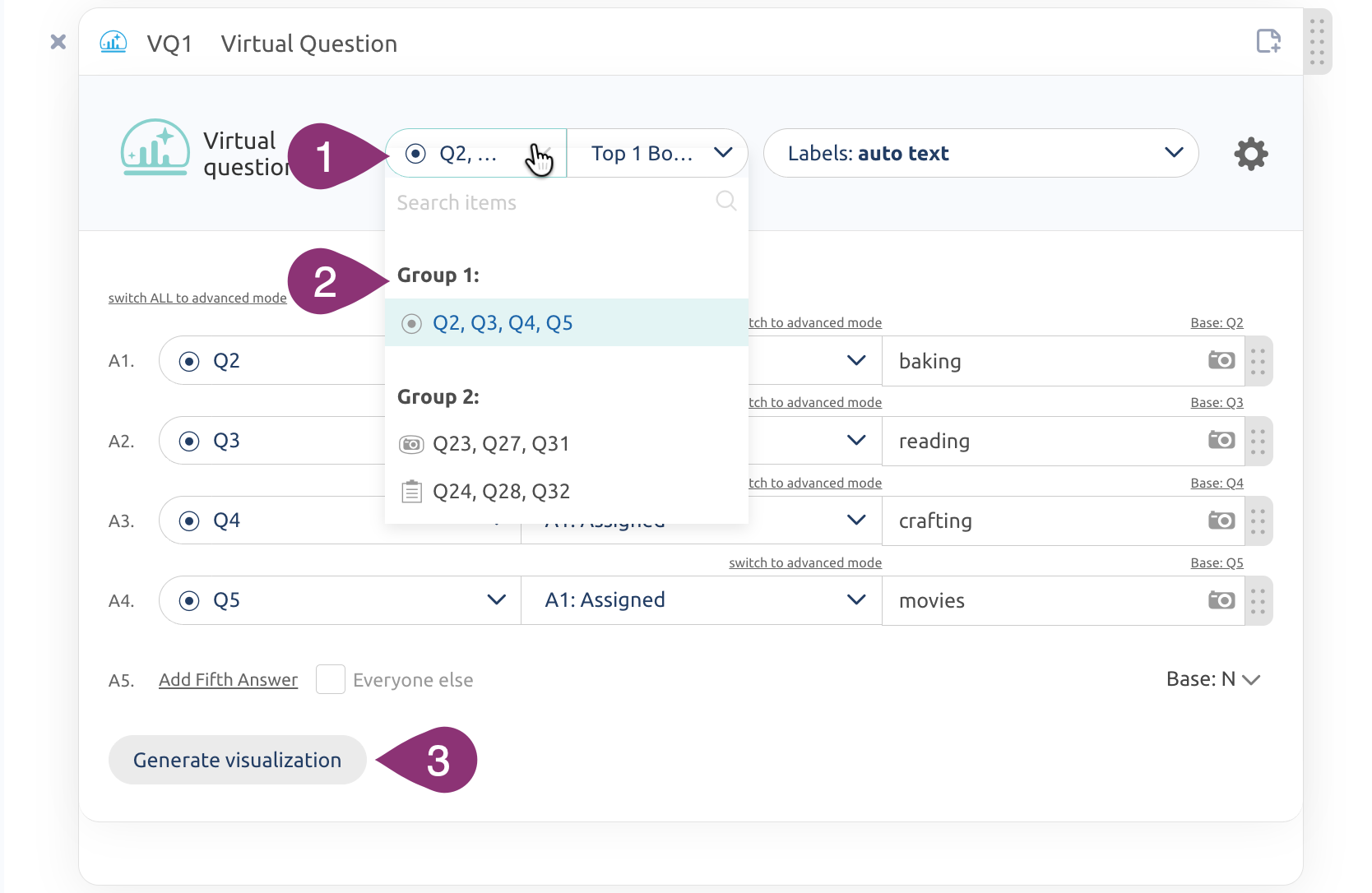
Task: Click switch ALL to advanced mode link
Action: (x=197, y=298)
